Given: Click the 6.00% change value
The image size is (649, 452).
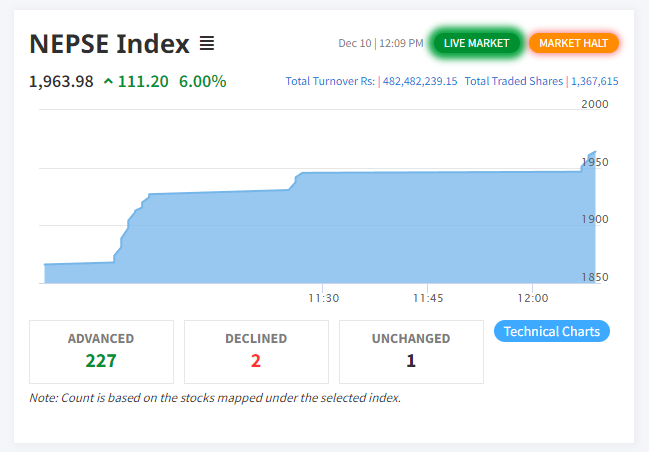Looking at the screenshot, I should point(202,82).
